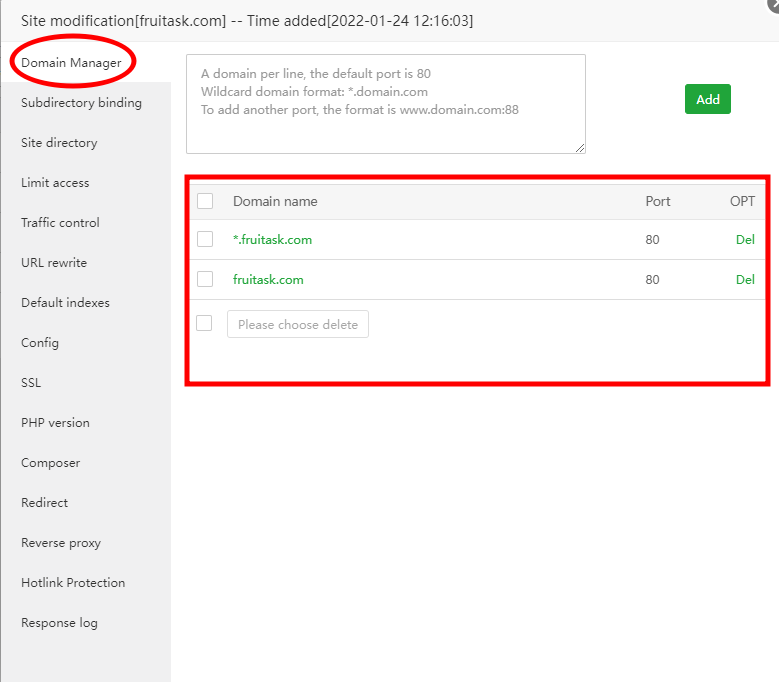Delete the fruitask.com domain entry
The image size is (779, 682).
click(745, 280)
